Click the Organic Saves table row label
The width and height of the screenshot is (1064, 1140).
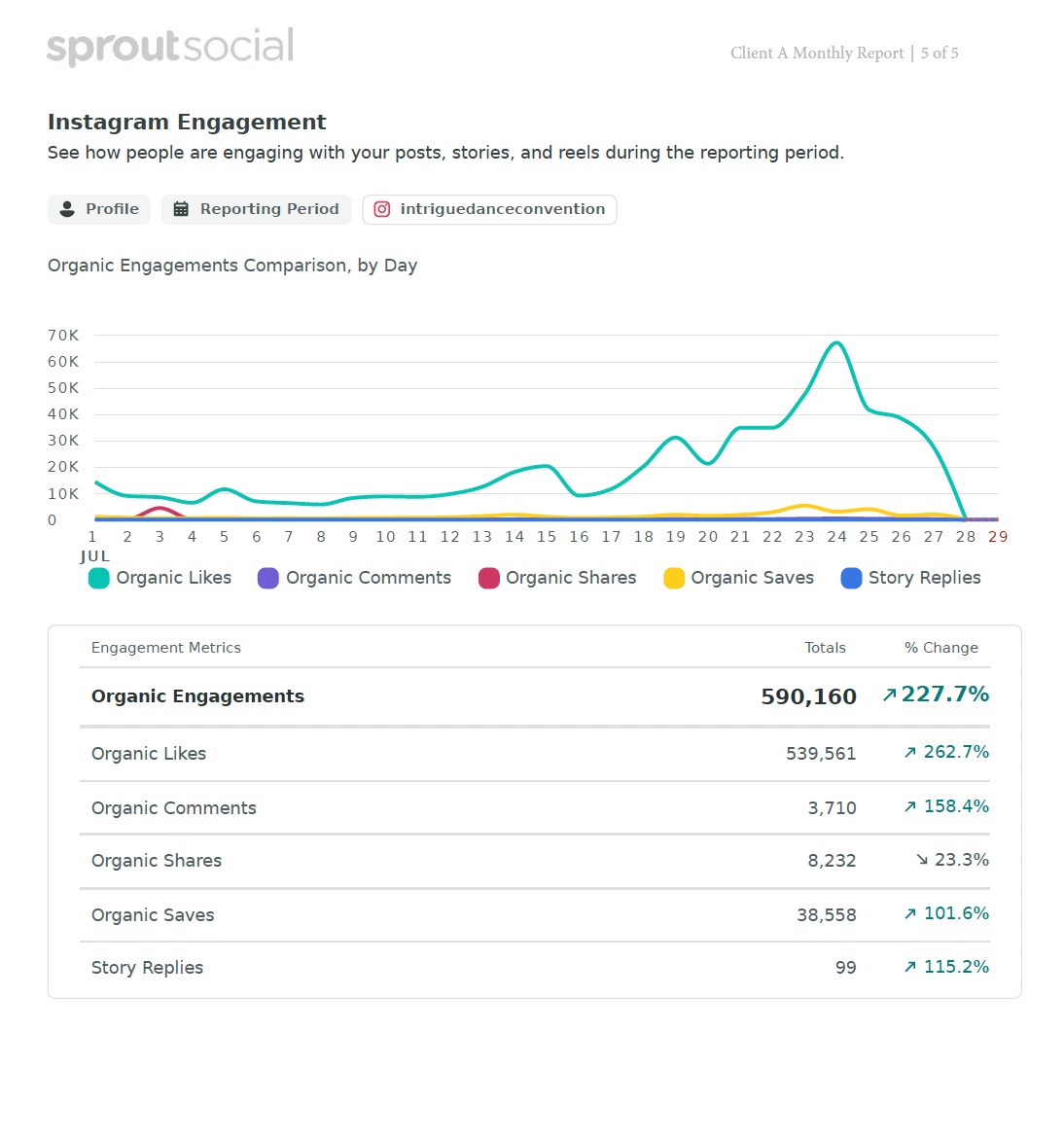point(153,915)
